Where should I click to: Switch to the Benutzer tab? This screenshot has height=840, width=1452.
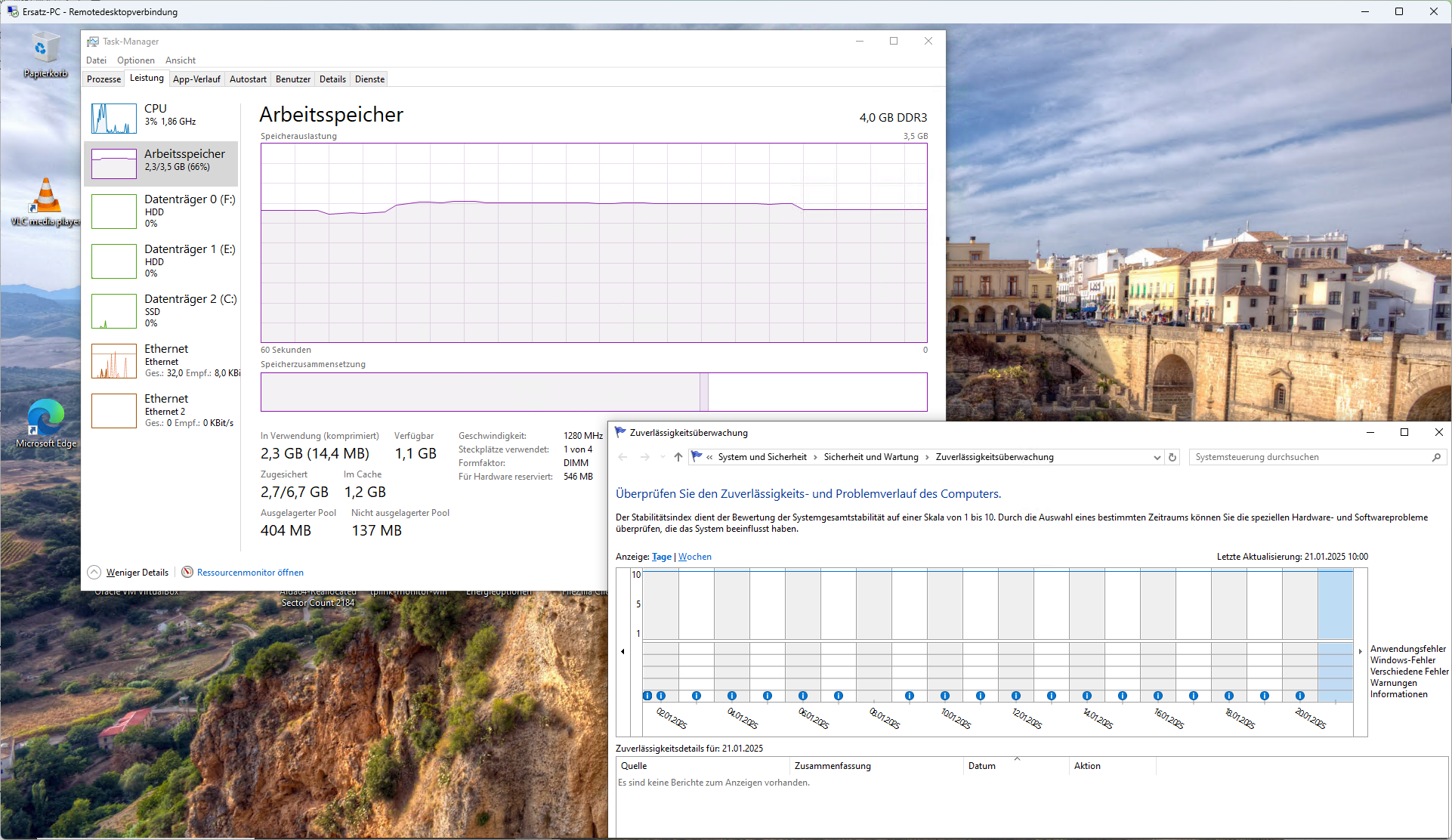coord(293,79)
